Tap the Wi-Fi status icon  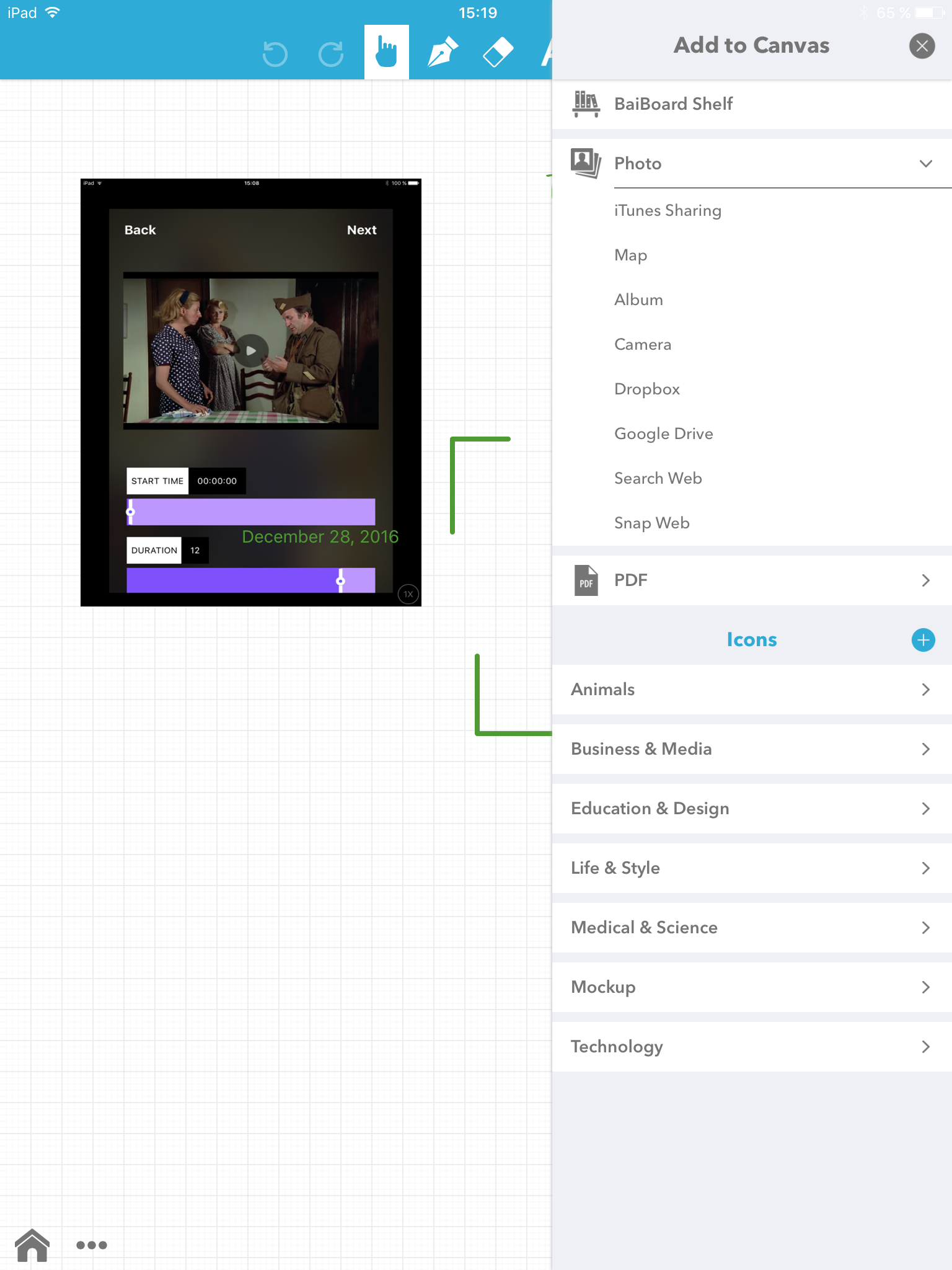click(53, 12)
